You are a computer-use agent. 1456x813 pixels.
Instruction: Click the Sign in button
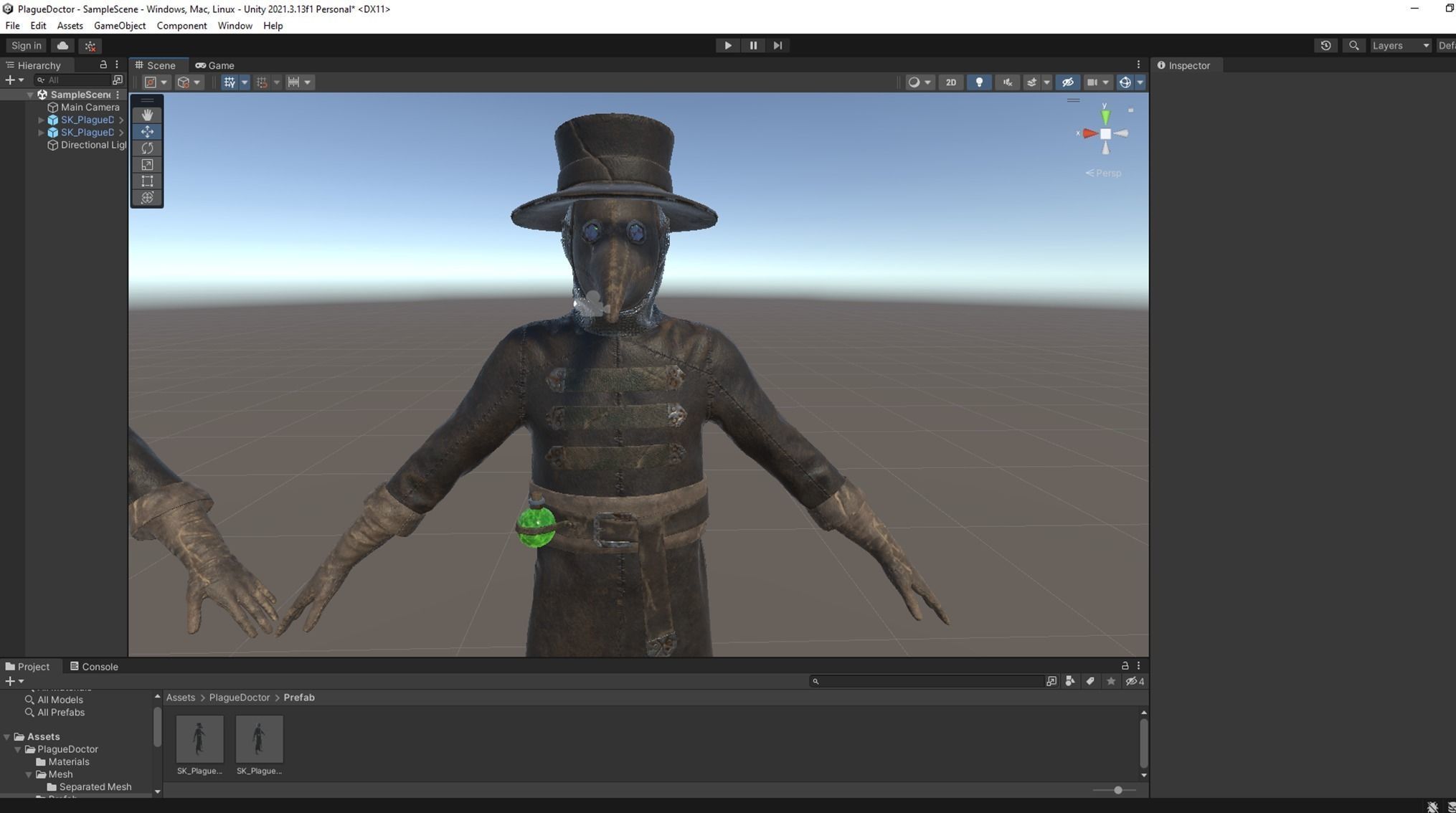pyautogui.click(x=27, y=45)
